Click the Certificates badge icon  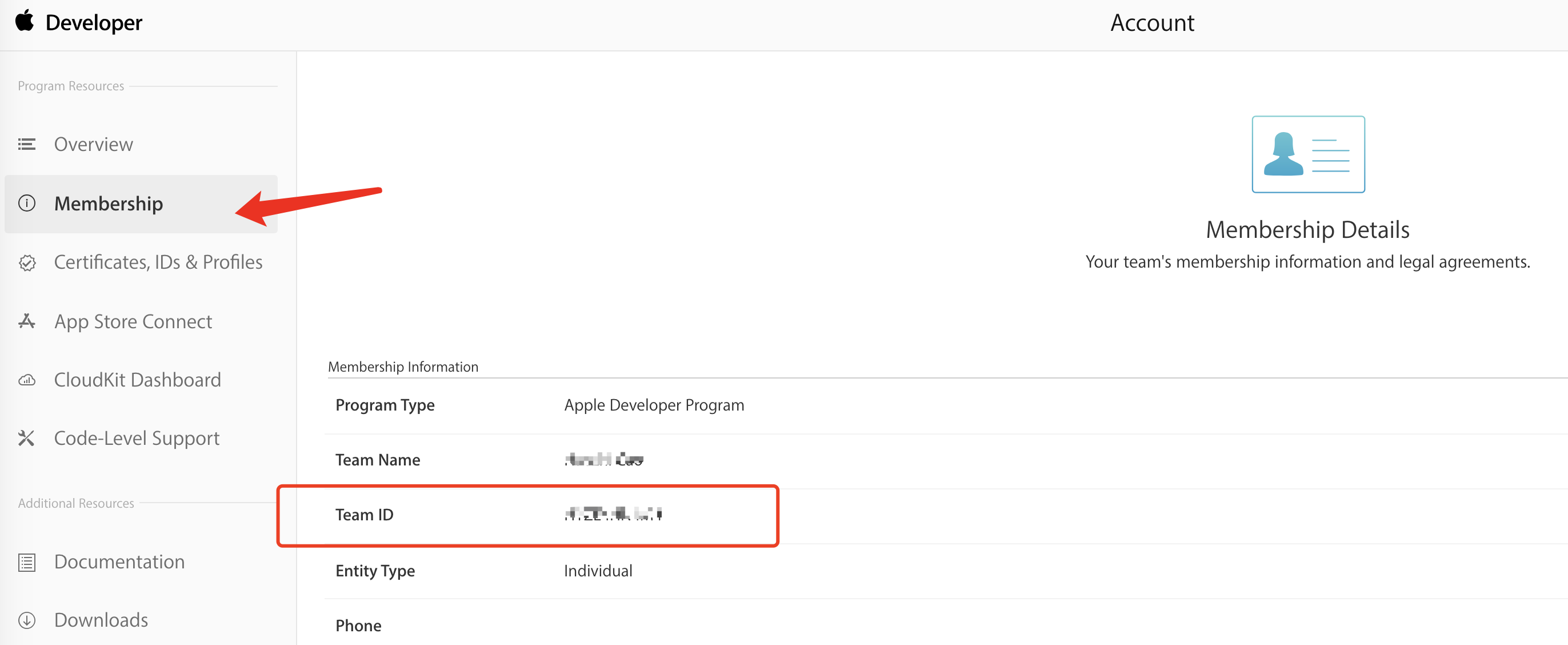(x=27, y=262)
